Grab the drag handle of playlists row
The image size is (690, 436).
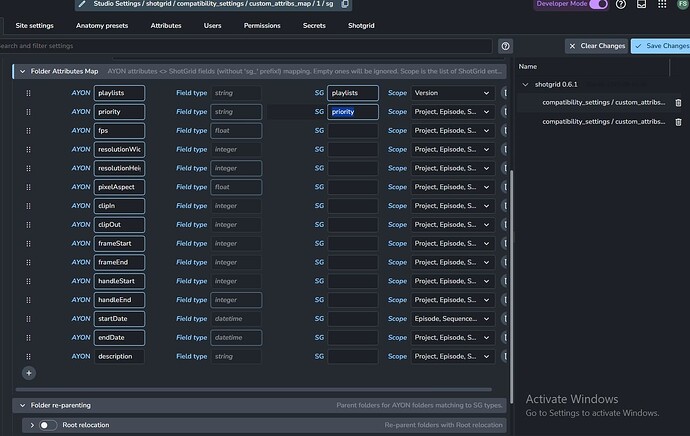(28, 93)
